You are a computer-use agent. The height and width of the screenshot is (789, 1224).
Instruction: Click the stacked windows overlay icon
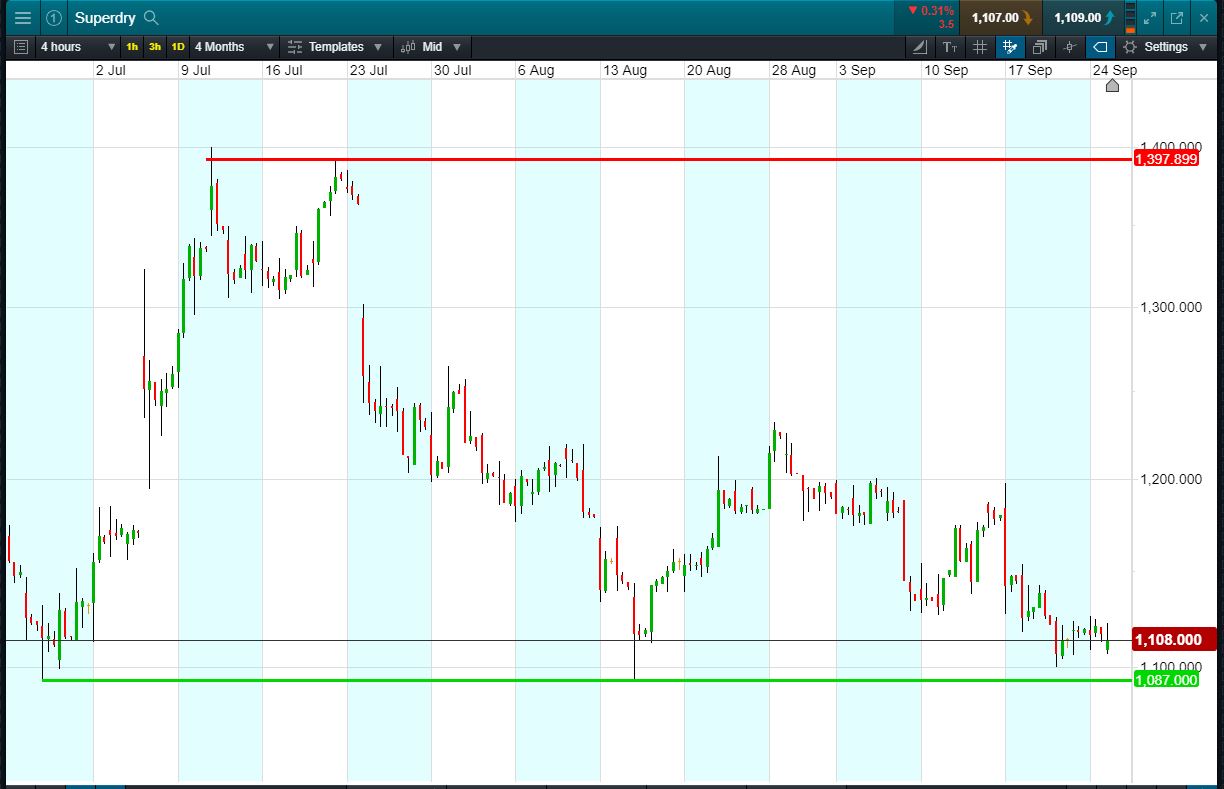coord(1040,47)
